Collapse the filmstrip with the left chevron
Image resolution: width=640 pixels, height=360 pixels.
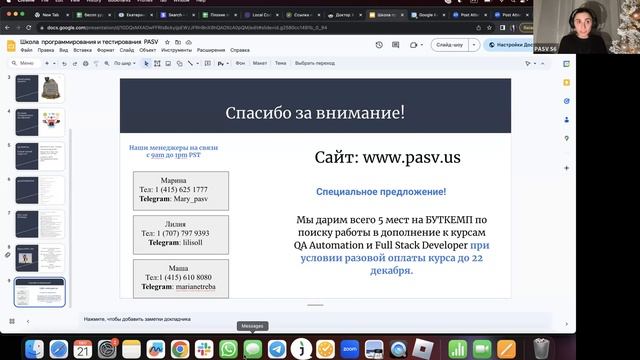(x=28, y=322)
